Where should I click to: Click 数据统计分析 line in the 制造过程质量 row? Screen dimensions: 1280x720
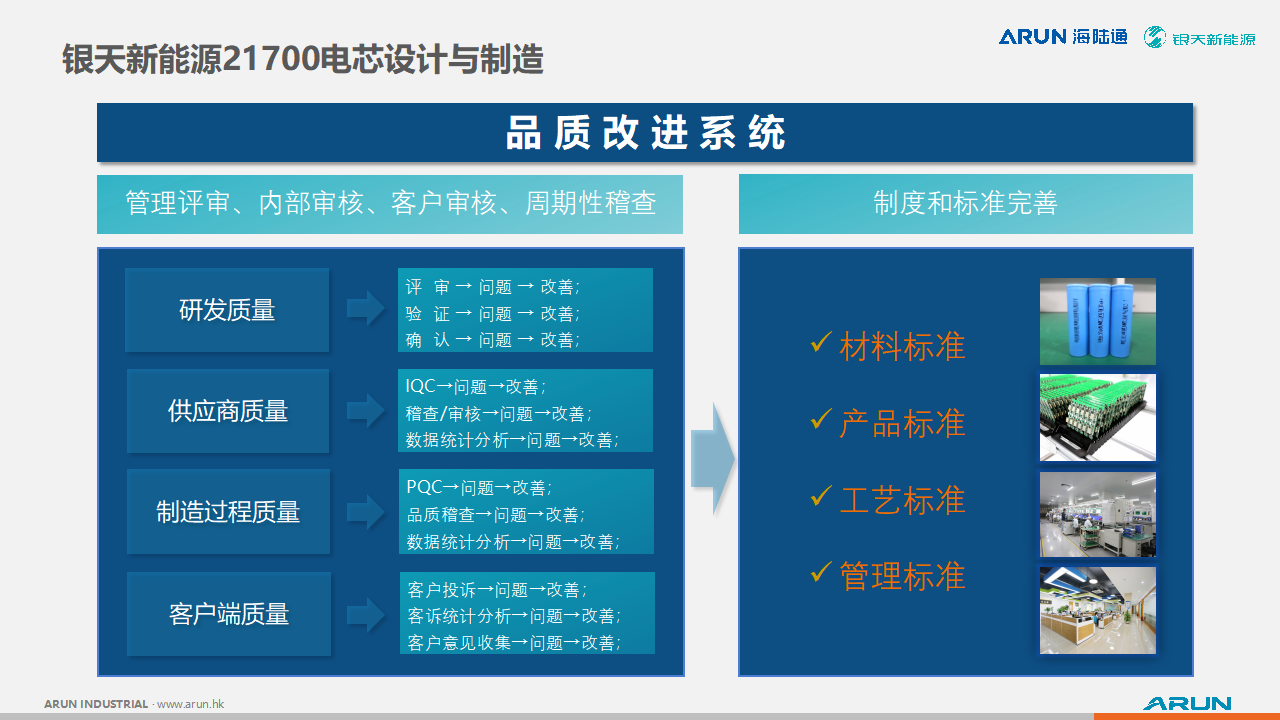tap(513, 542)
